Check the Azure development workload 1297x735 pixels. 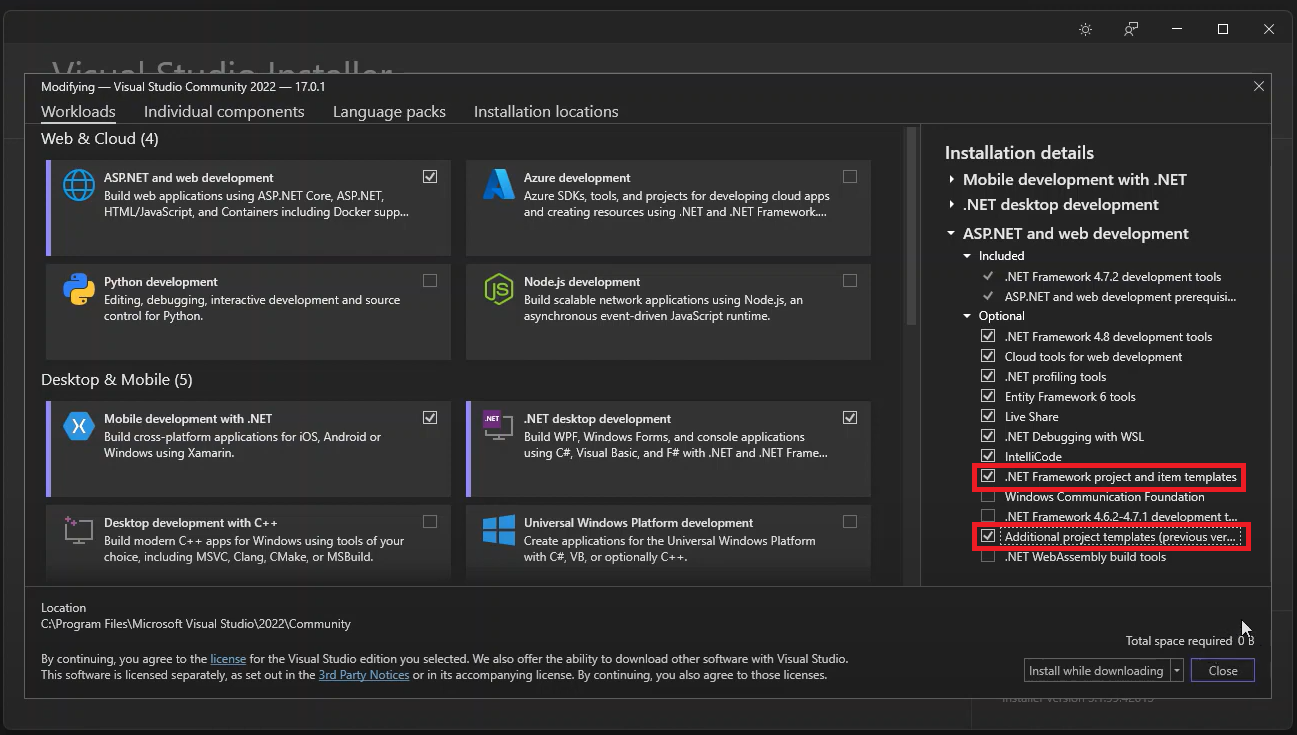(x=850, y=177)
